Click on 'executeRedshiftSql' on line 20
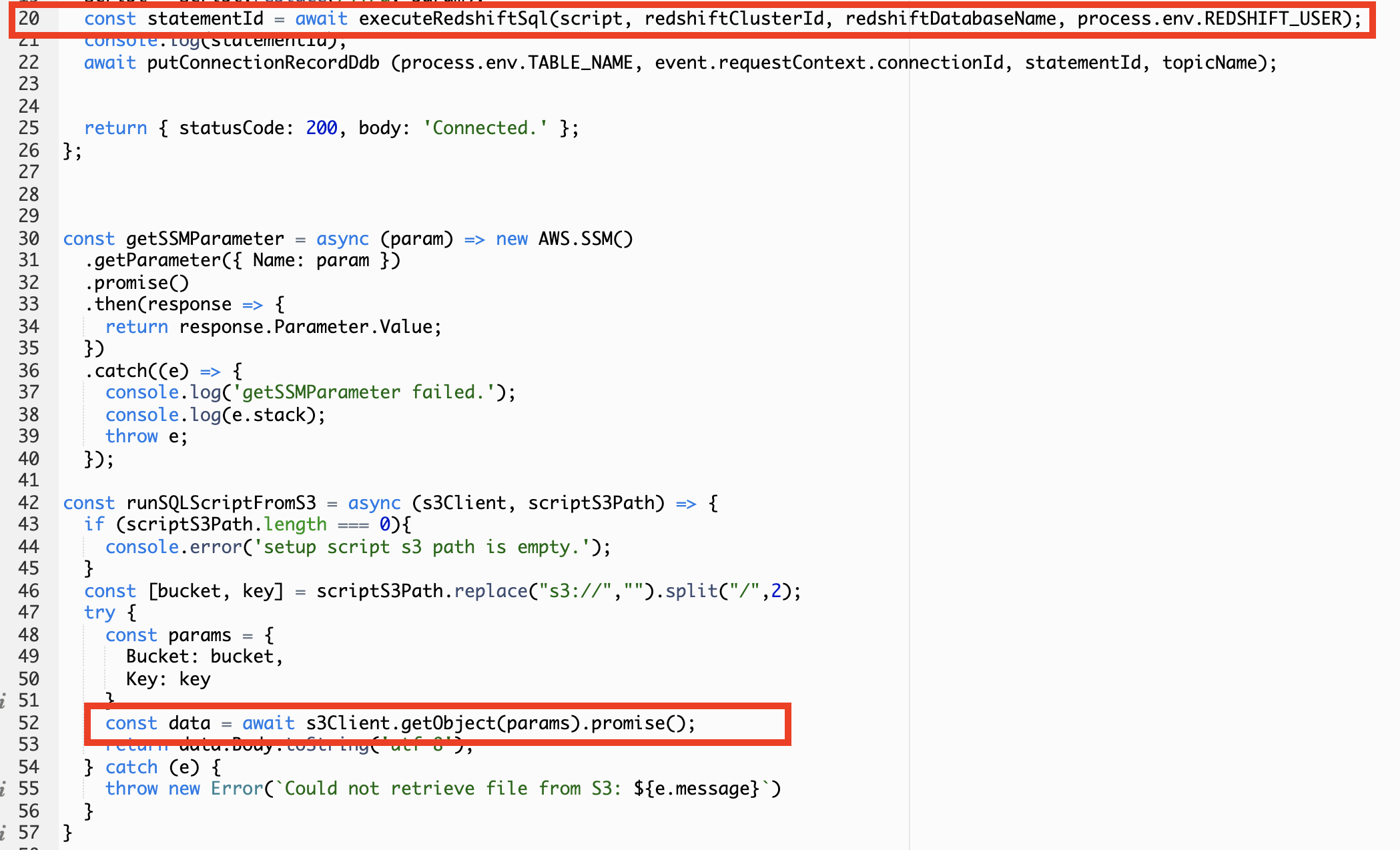 click(454, 18)
